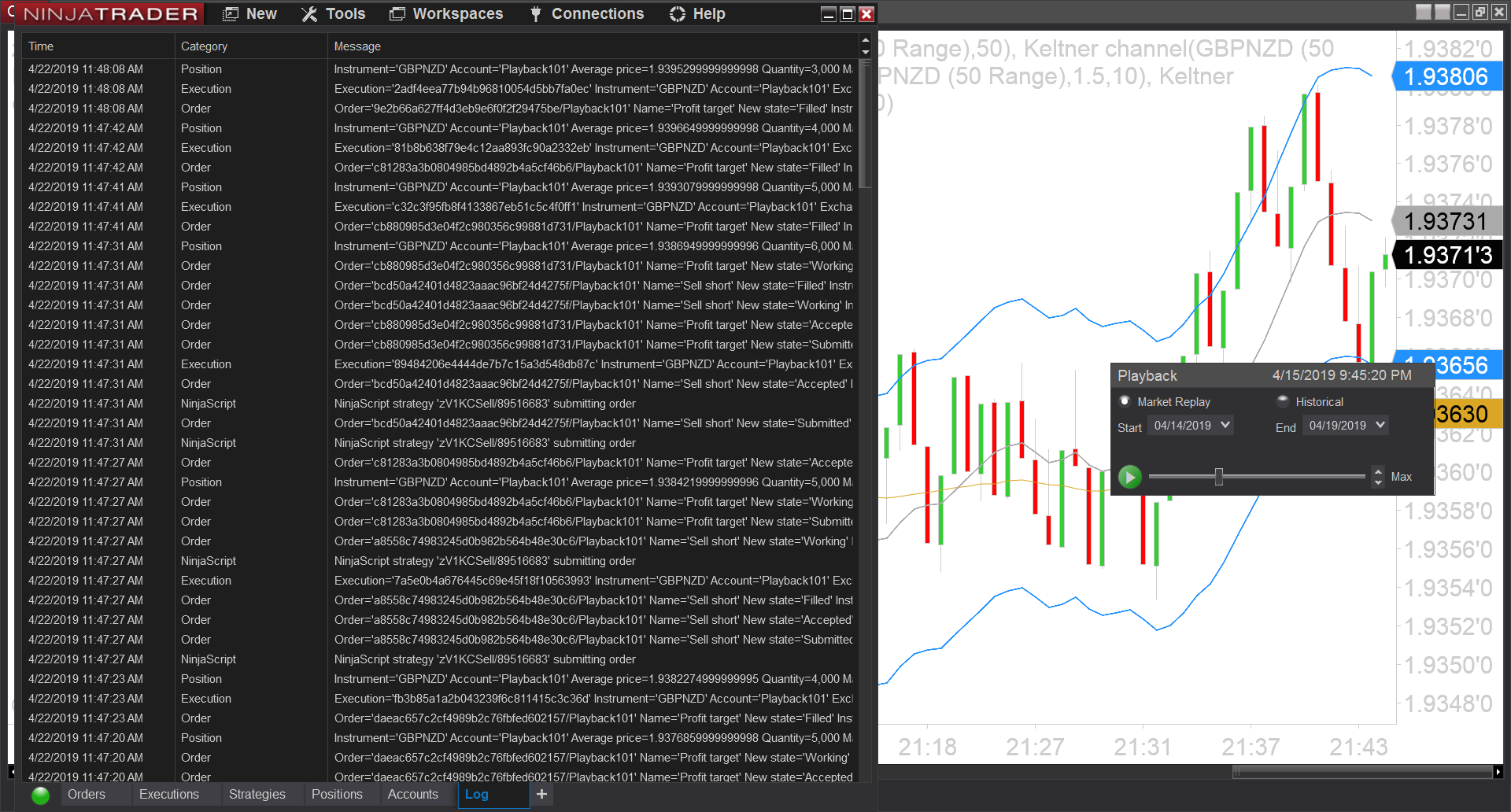The image size is (1511, 812).
Task: Start playback with the green play button
Action: point(1130,477)
